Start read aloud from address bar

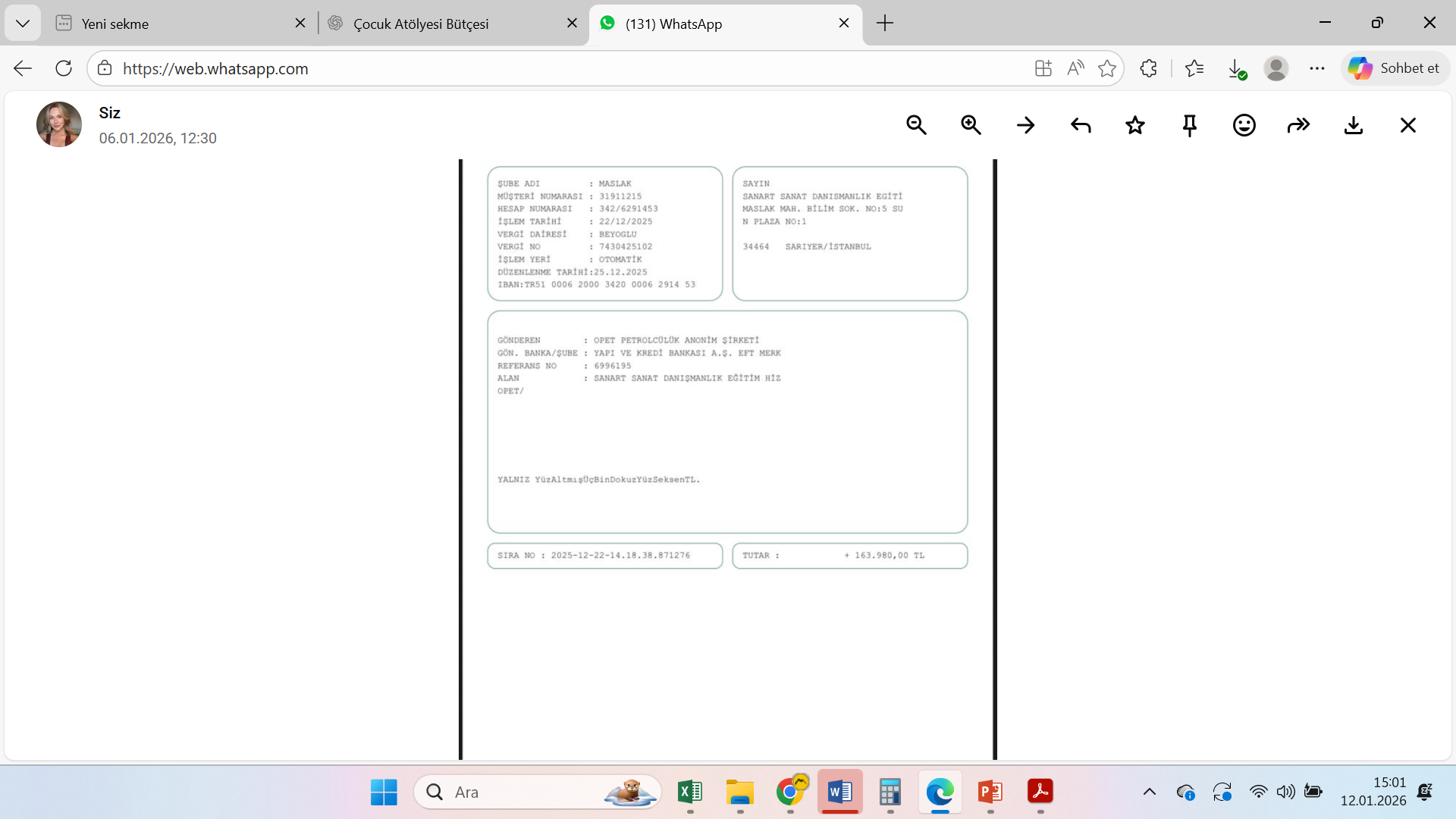click(x=1075, y=68)
